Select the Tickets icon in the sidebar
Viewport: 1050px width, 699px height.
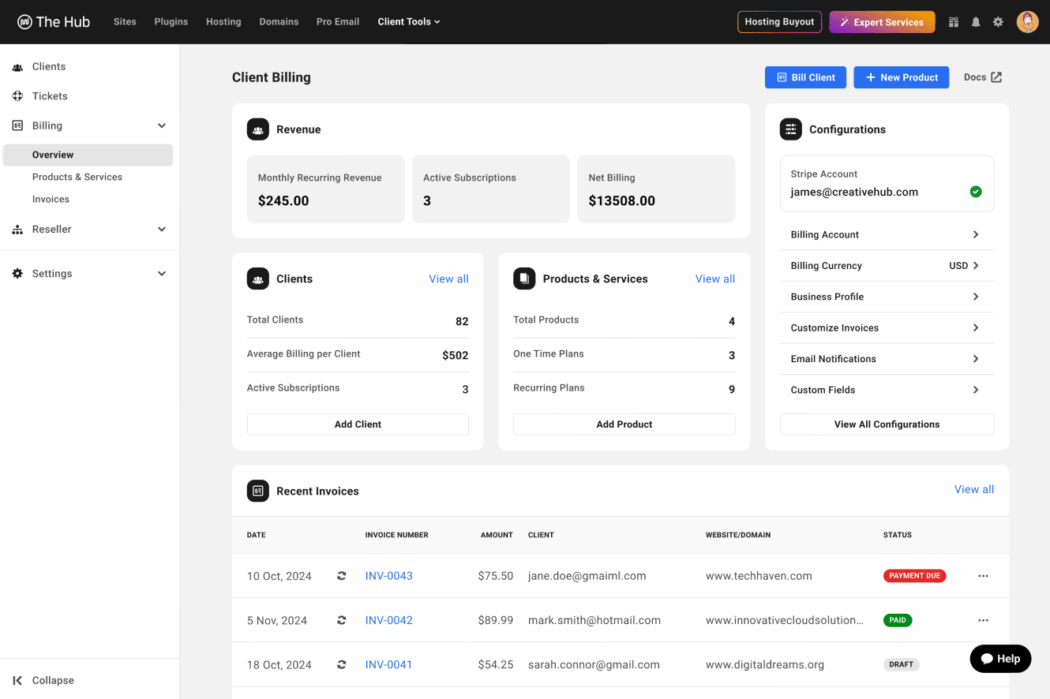pos(17,95)
